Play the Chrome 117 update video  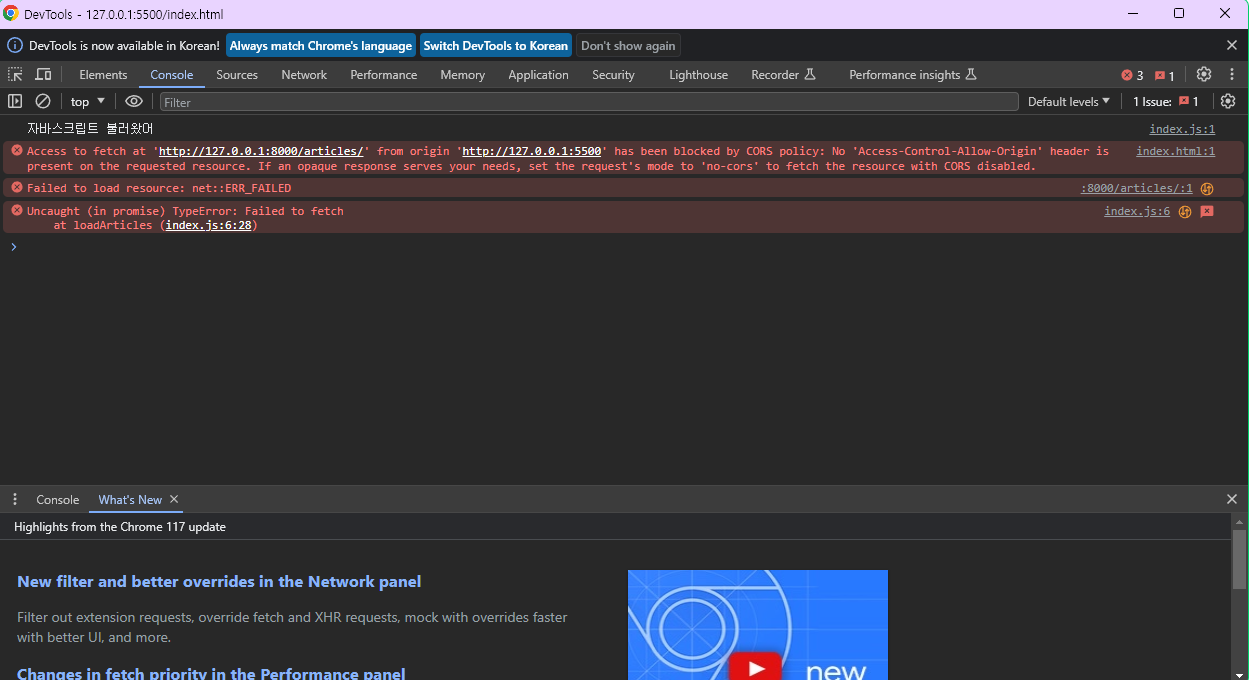coord(756,667)
